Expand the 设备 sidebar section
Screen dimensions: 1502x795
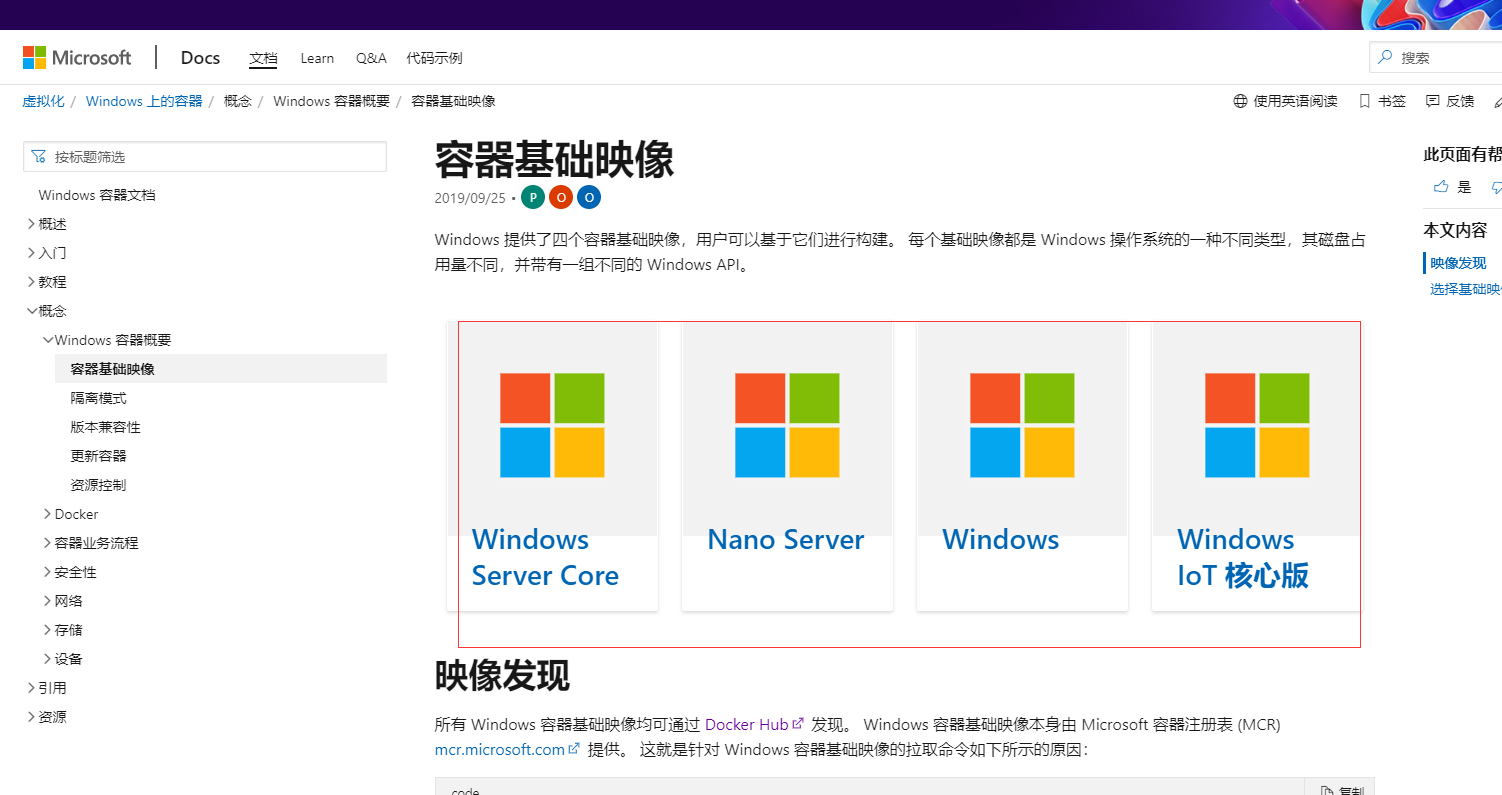[x=62, y=659]
